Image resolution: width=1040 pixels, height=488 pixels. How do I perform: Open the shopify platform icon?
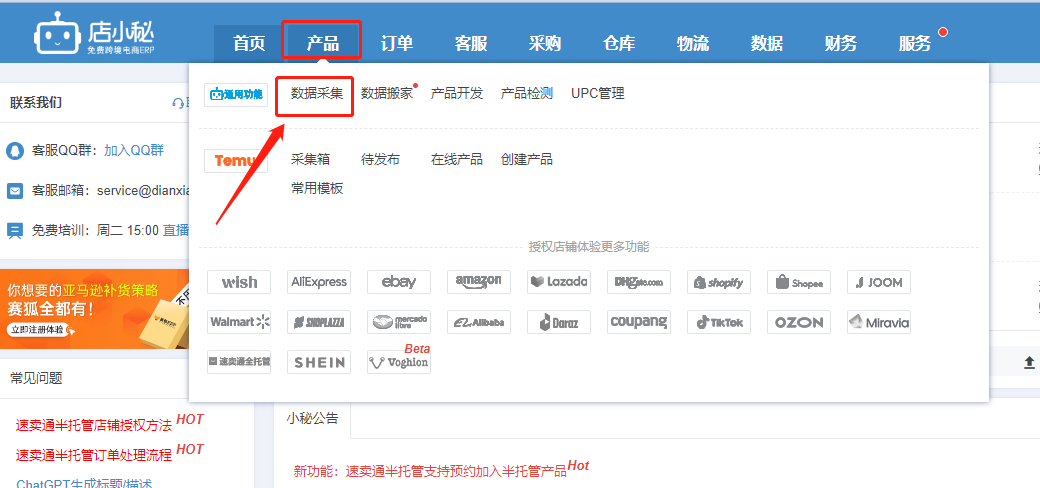point(719,282)
